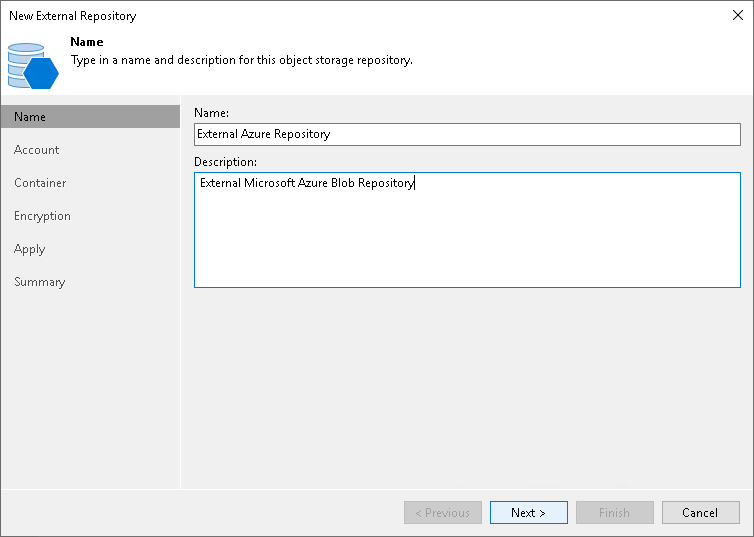Switch to the Encryption step
Image resolution: width=754 pixels, height=537 pixels.
click(42, 216)
